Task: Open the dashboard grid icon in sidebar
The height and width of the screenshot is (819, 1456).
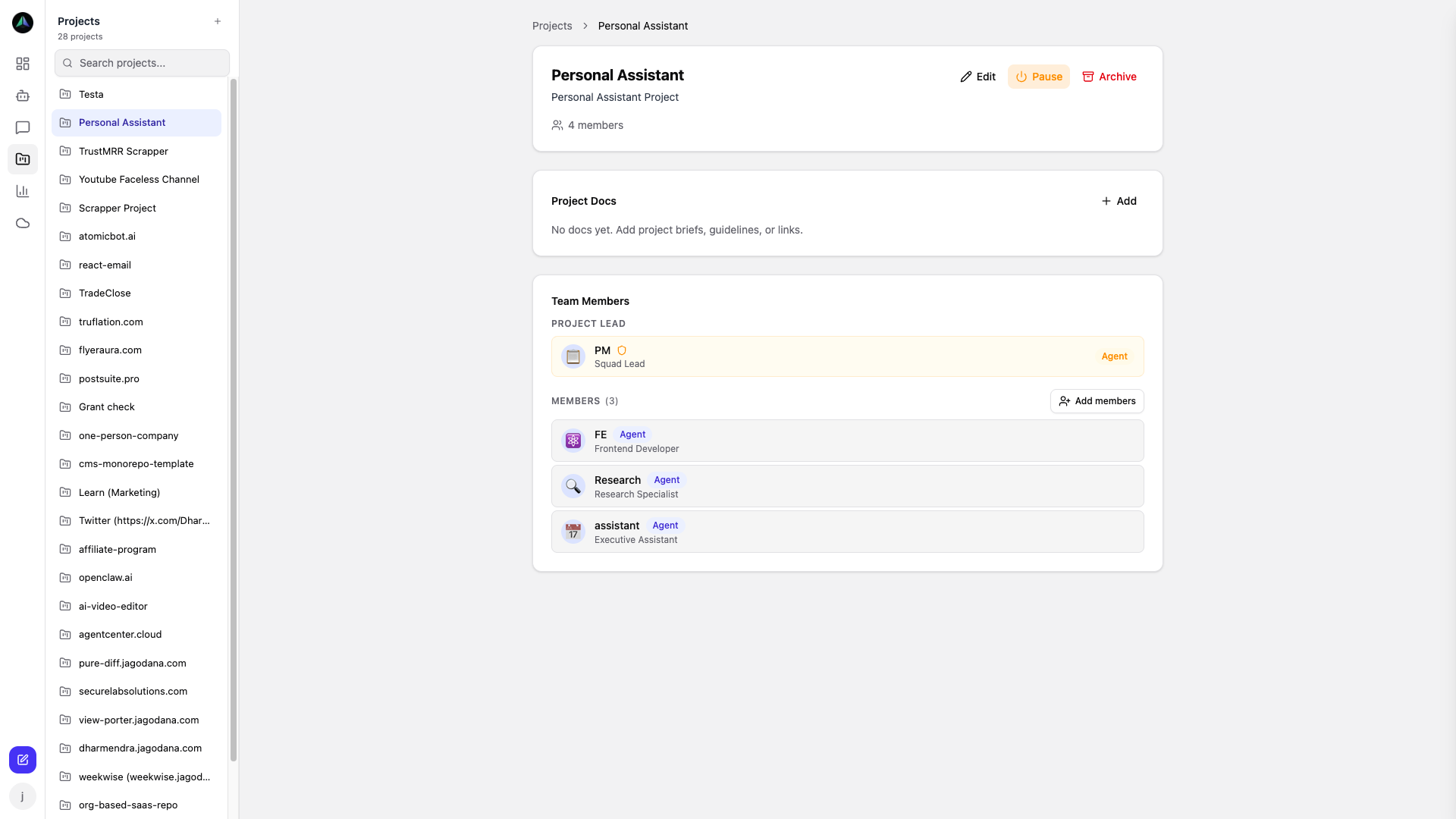Action: [x=23, y=64]
